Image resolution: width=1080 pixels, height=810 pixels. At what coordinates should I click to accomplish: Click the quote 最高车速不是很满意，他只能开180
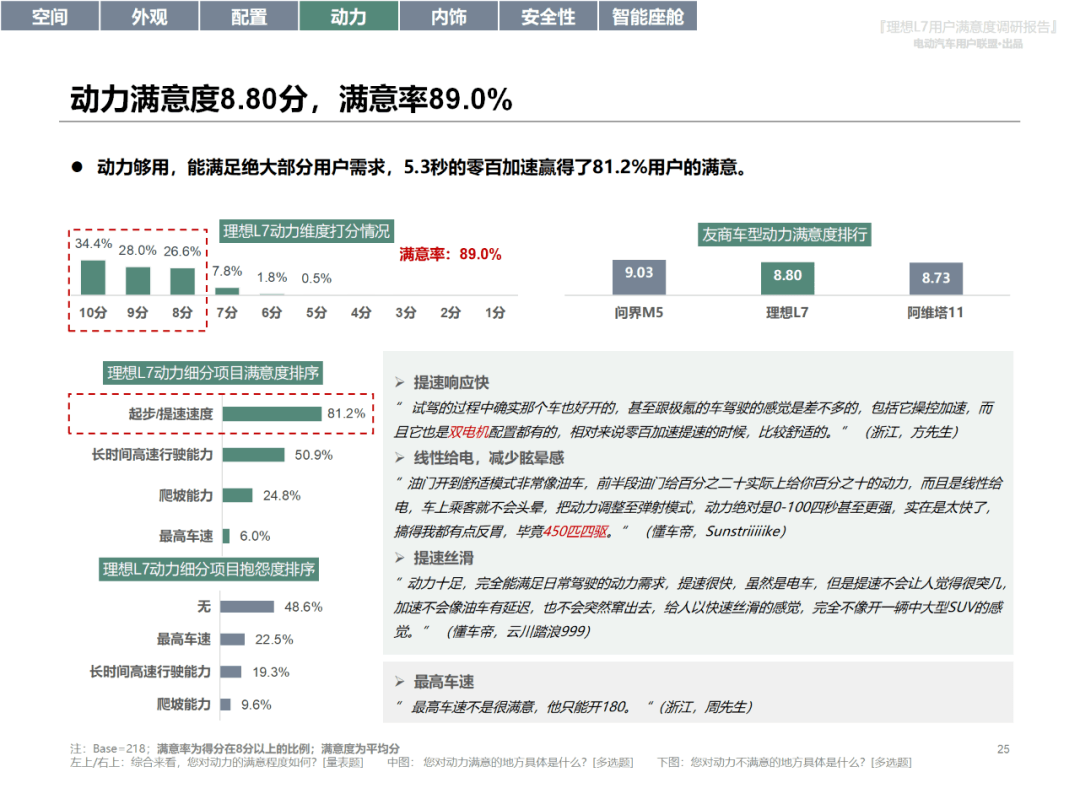[x=521, y=707]
